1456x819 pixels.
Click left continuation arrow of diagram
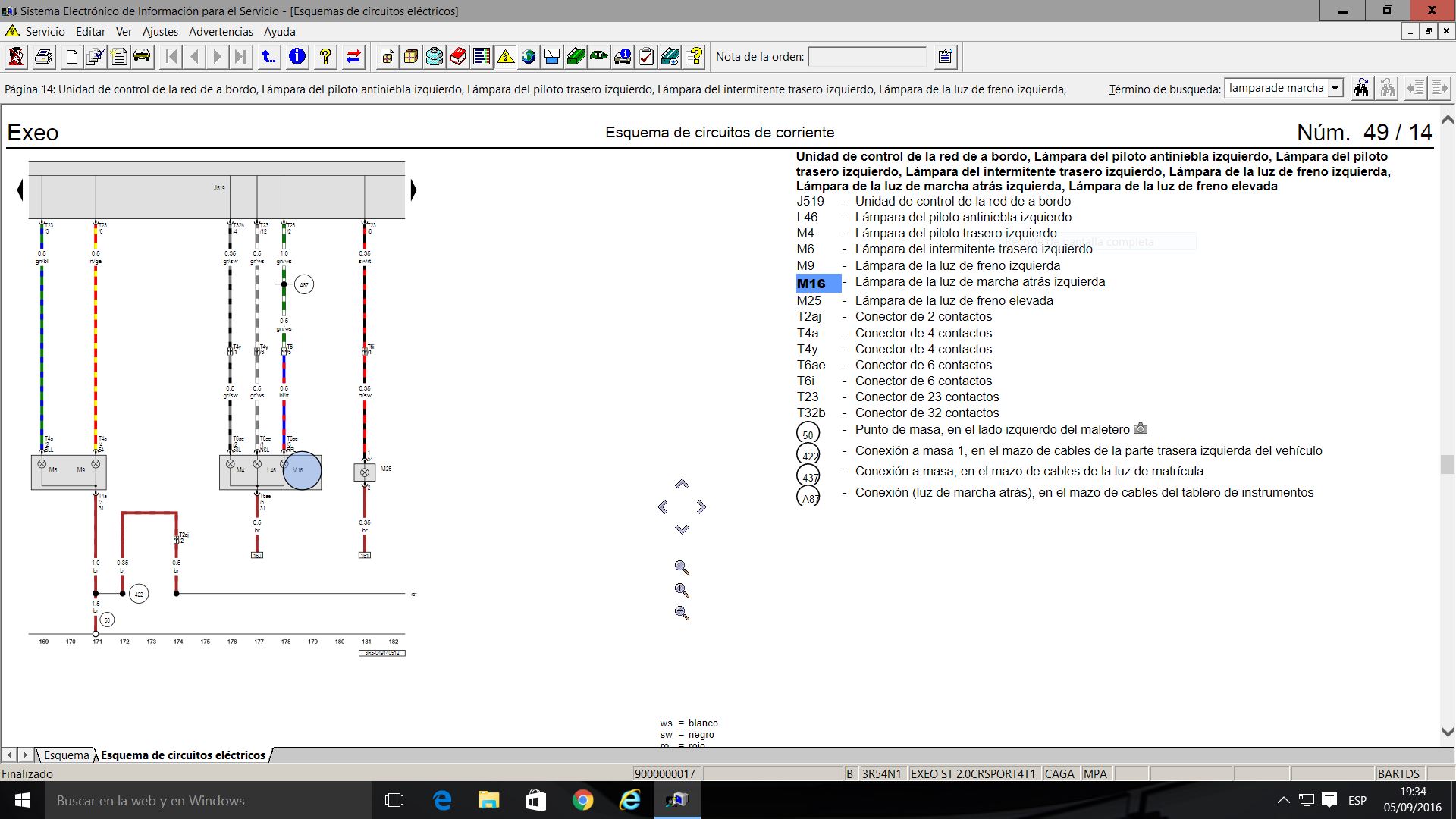point(20,190)
